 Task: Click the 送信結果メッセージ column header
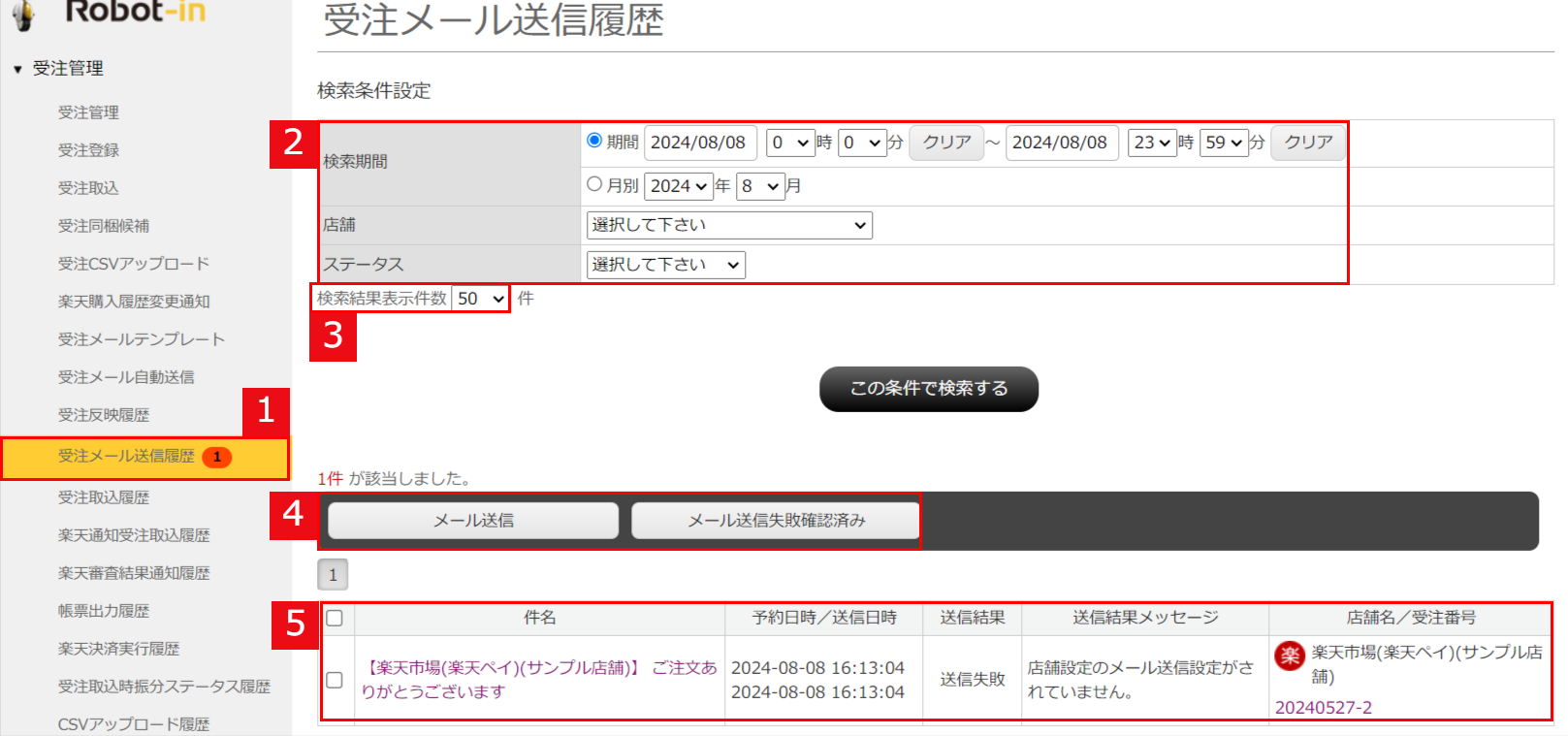[1145, 618]
